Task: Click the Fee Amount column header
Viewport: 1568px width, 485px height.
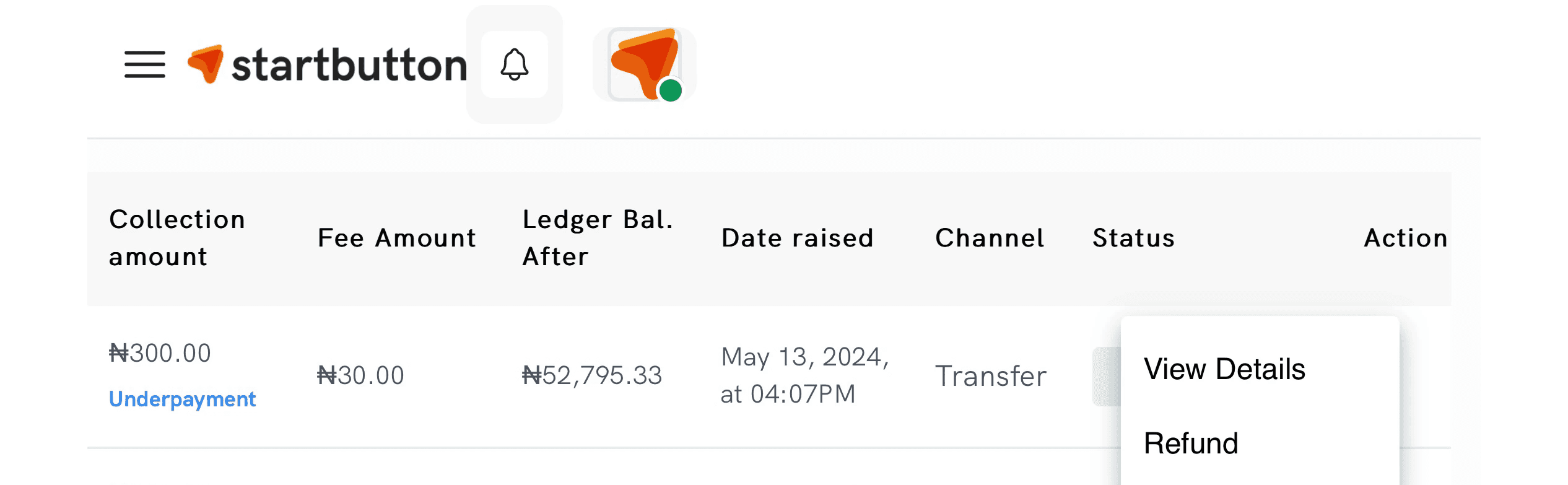Action: point(397,238)
